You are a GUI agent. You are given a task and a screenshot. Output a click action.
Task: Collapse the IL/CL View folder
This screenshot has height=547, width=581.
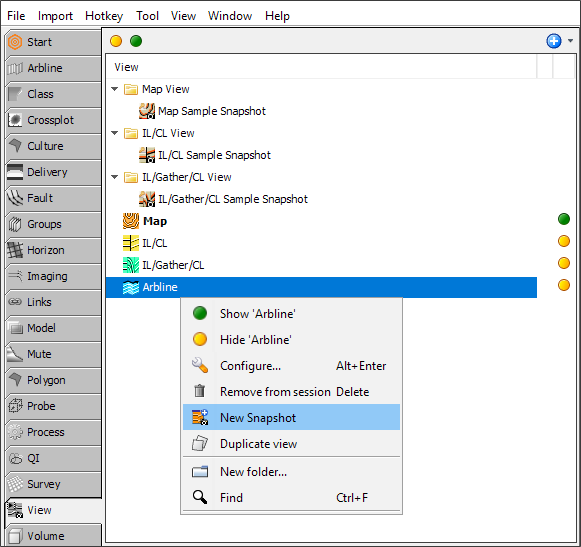click(114, 133)
